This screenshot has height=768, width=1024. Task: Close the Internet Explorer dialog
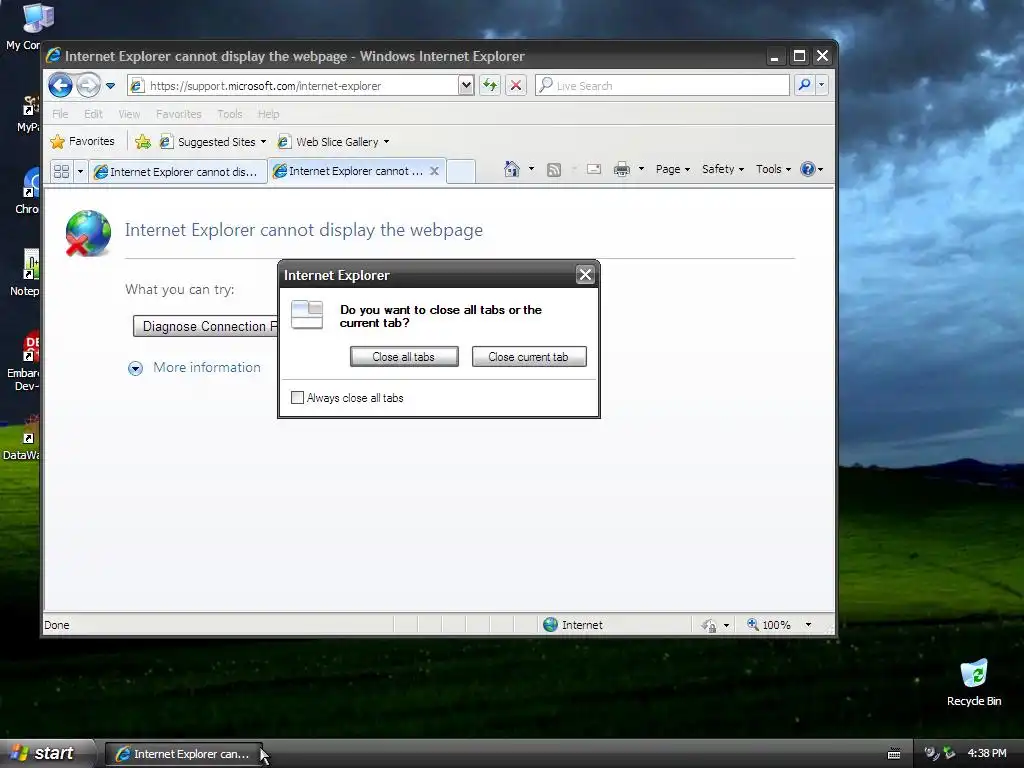[585, 275]
